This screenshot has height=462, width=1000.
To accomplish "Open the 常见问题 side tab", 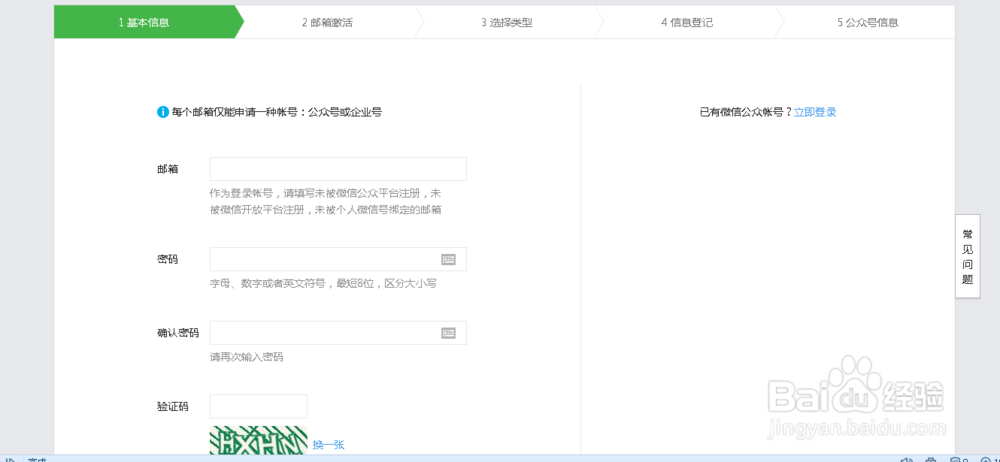I will coord(967,256).
